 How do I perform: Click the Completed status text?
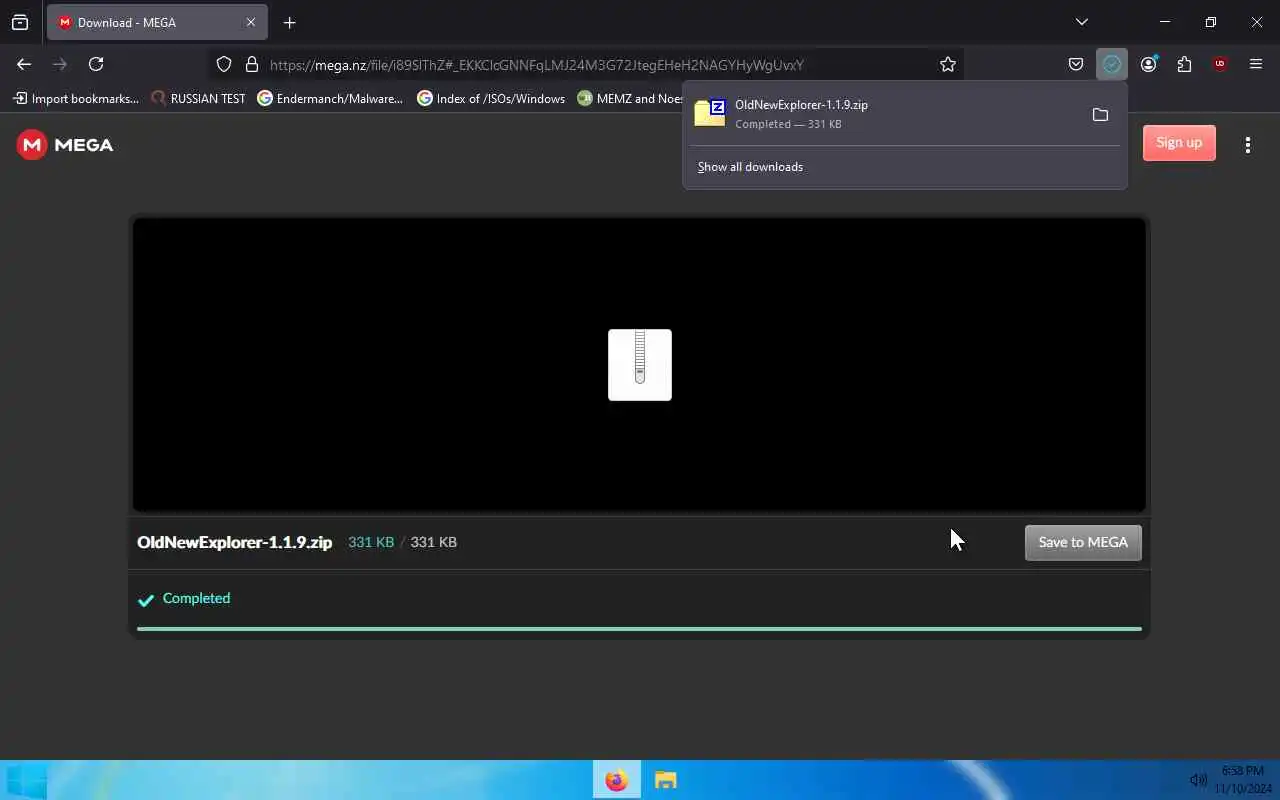196,598
